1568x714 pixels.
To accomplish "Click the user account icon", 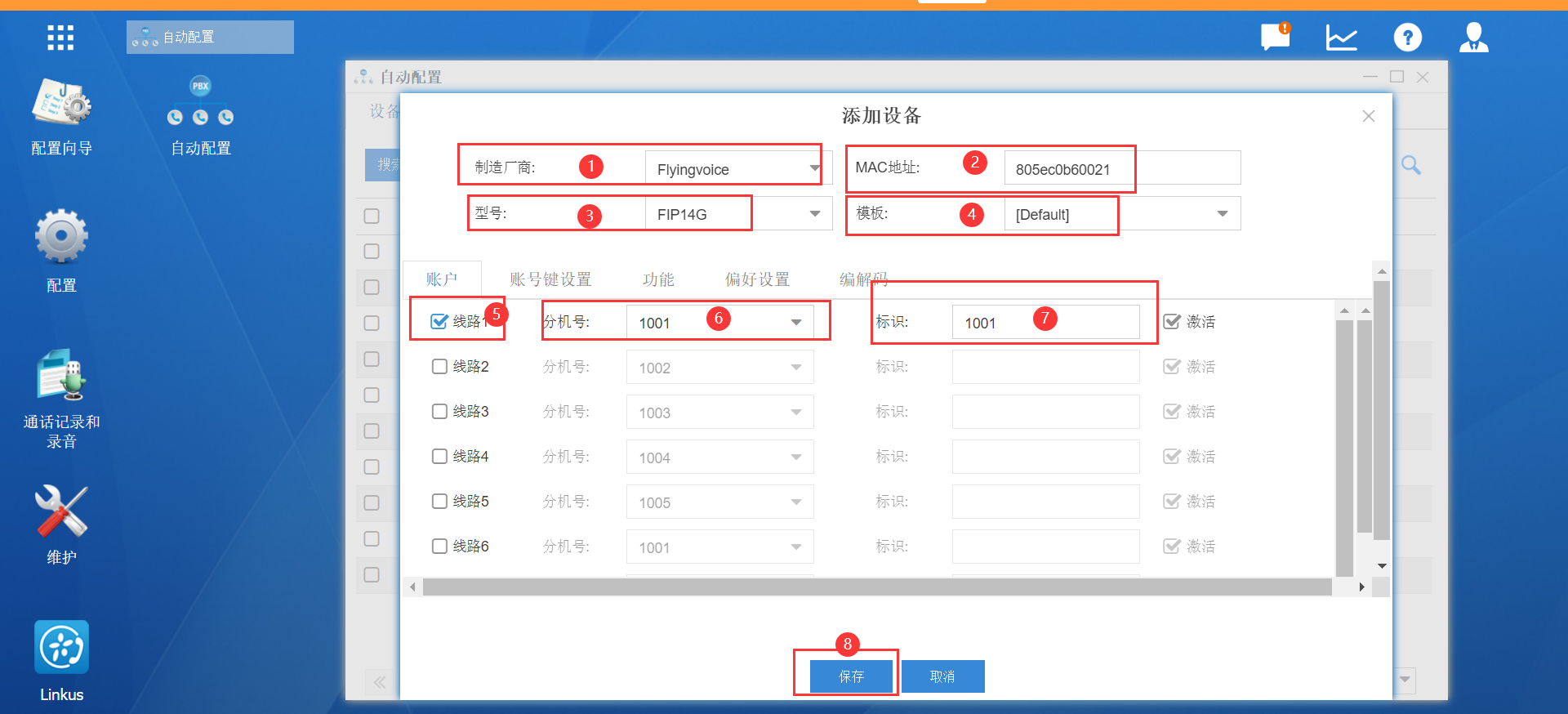I will 1473,38.
